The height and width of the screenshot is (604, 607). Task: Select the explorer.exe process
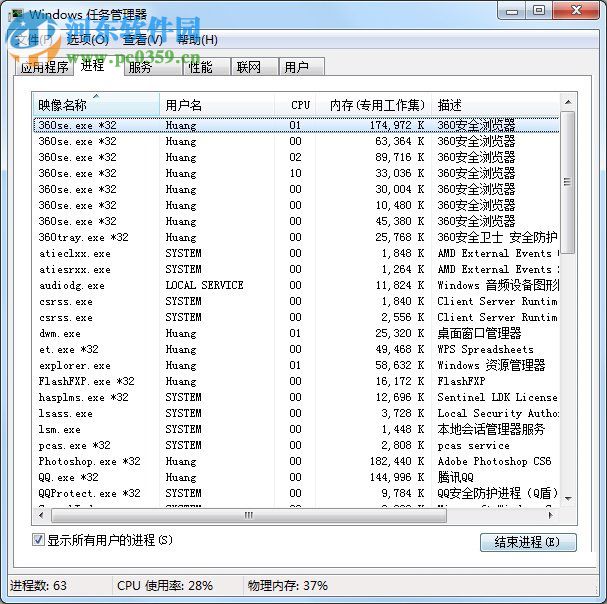pos(296,365)
